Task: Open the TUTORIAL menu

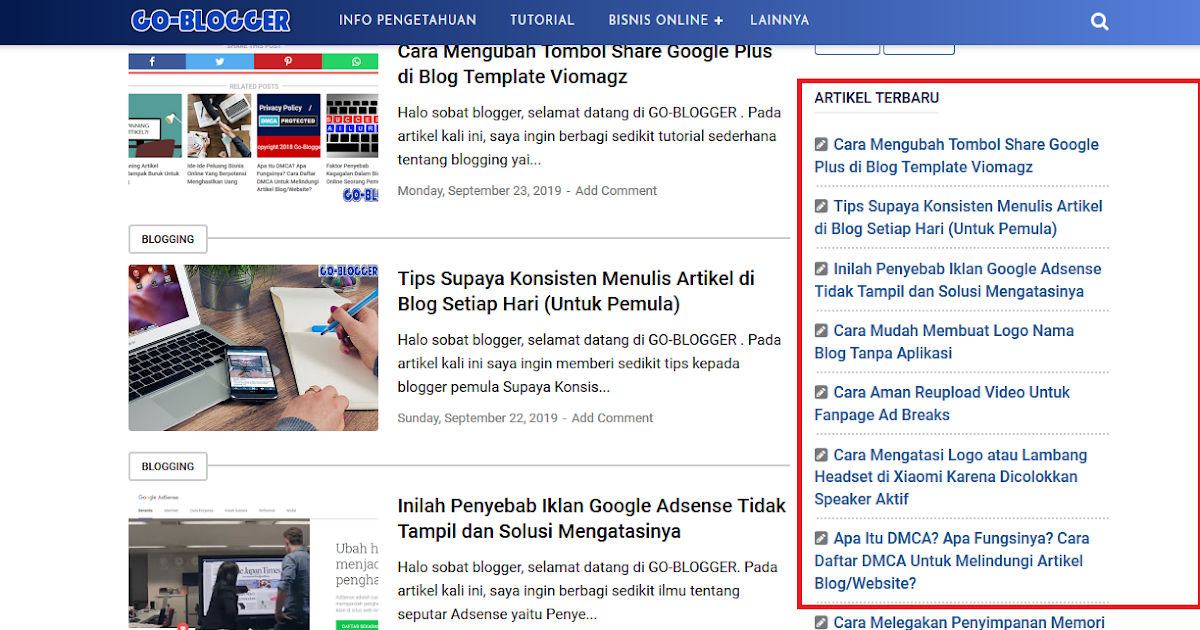Action: click(542, 20)
